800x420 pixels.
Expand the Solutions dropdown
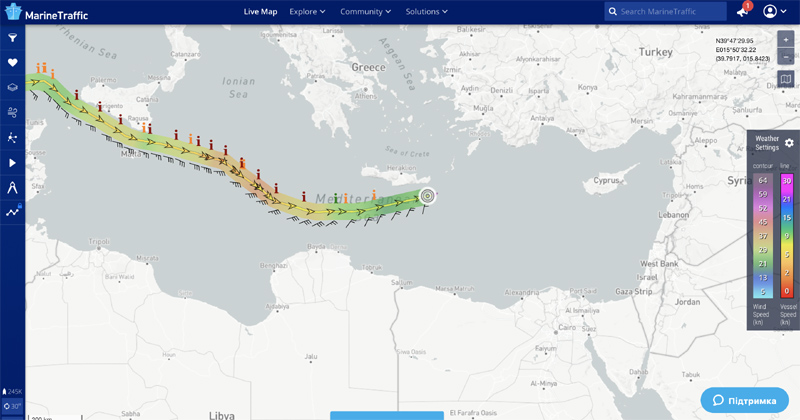[426, 12]
